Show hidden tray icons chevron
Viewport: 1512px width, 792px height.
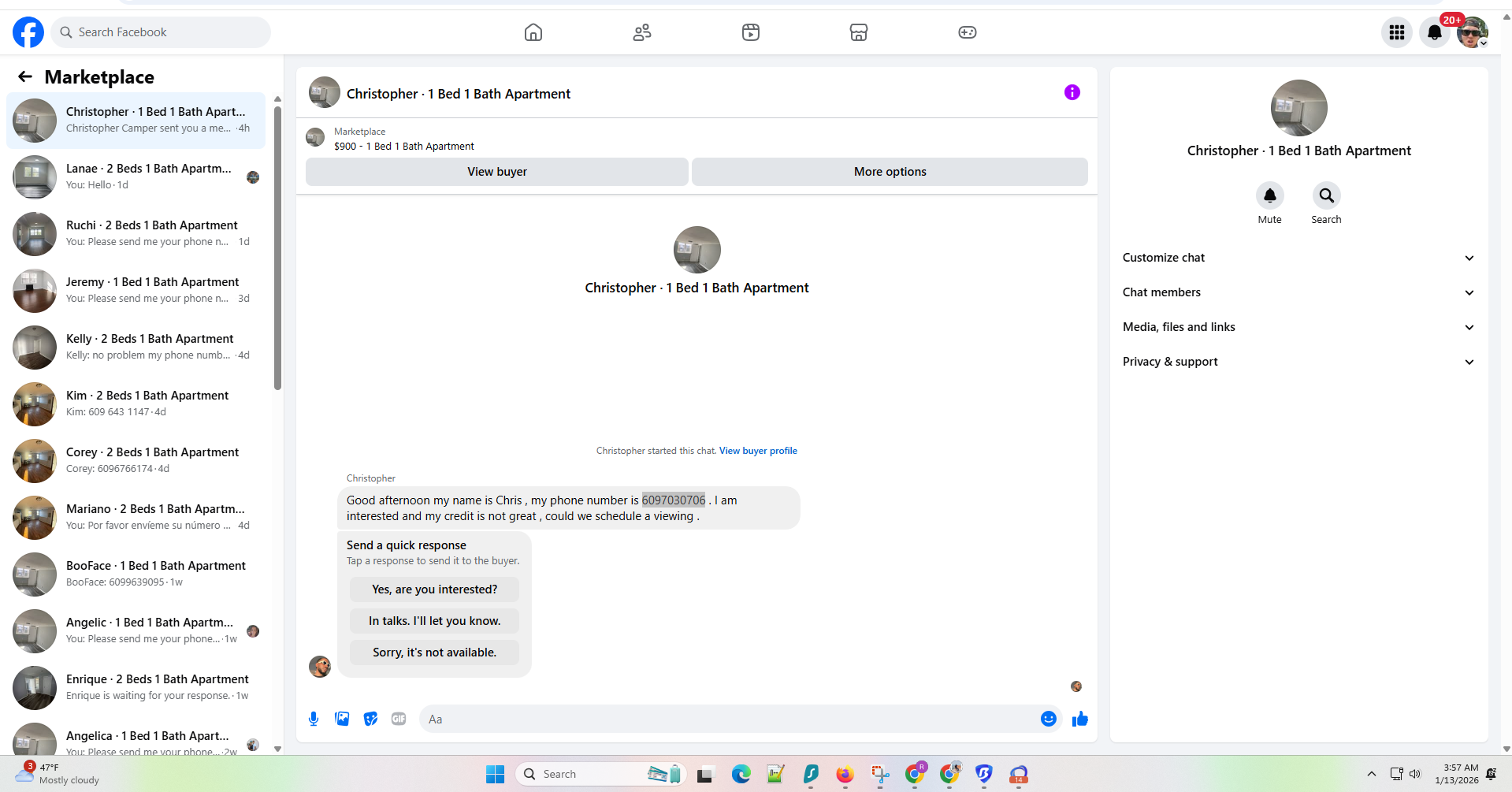(x=1372, y=774)
